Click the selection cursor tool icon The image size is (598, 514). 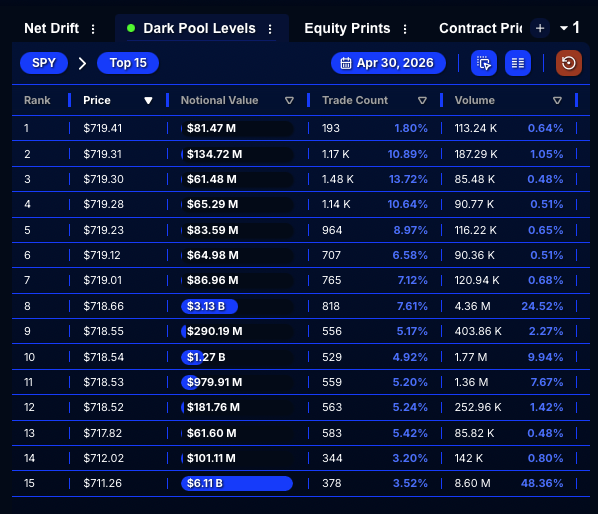pos(484,63)
